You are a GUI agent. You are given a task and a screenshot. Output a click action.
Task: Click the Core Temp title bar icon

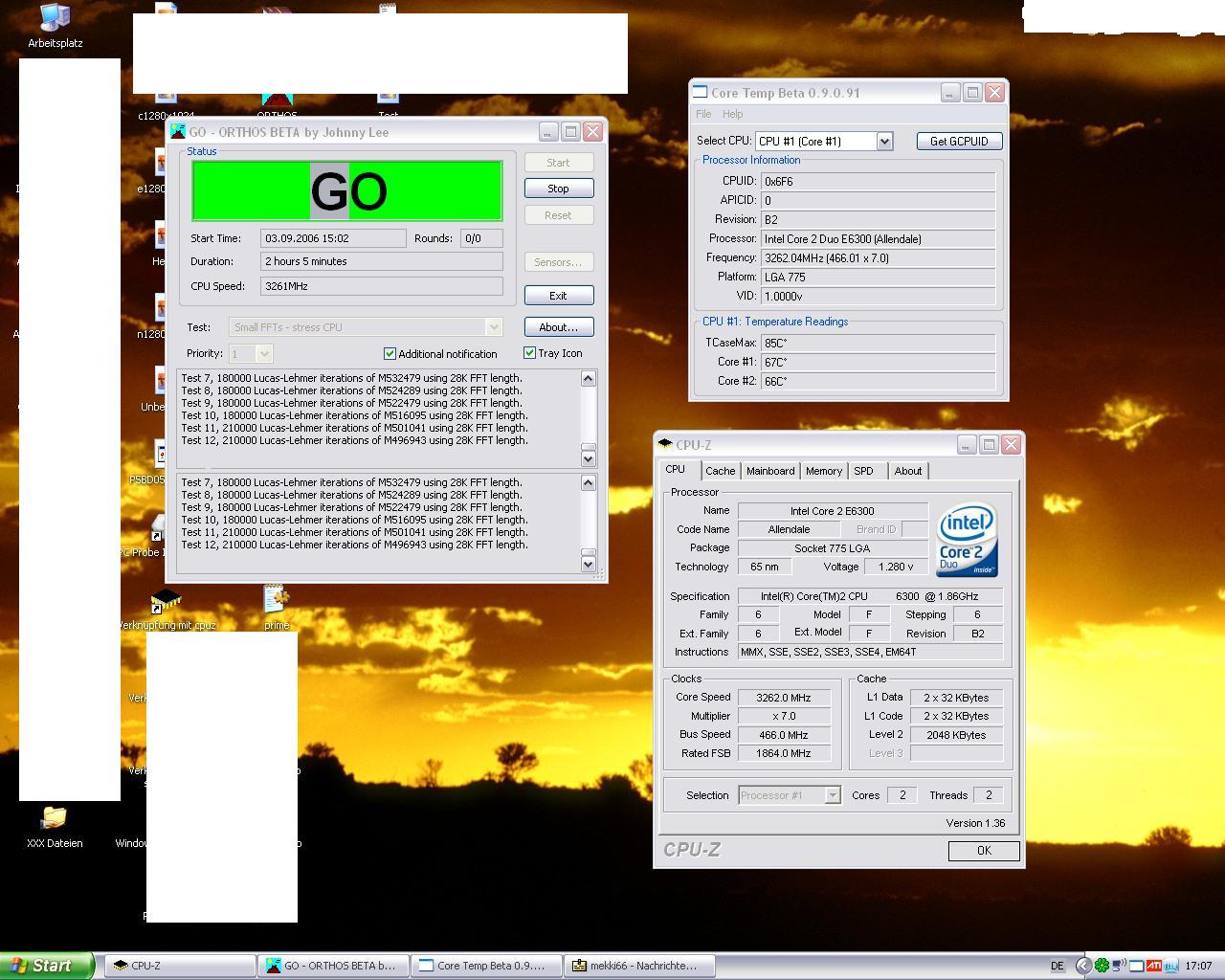click(700, 93)
